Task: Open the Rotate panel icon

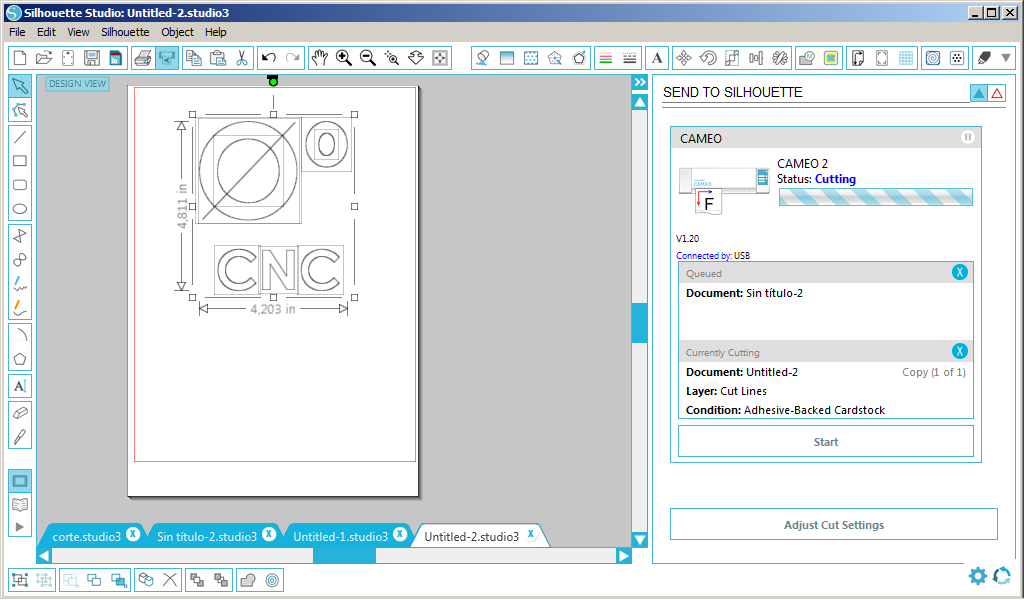Action: [x=708, y=58]
